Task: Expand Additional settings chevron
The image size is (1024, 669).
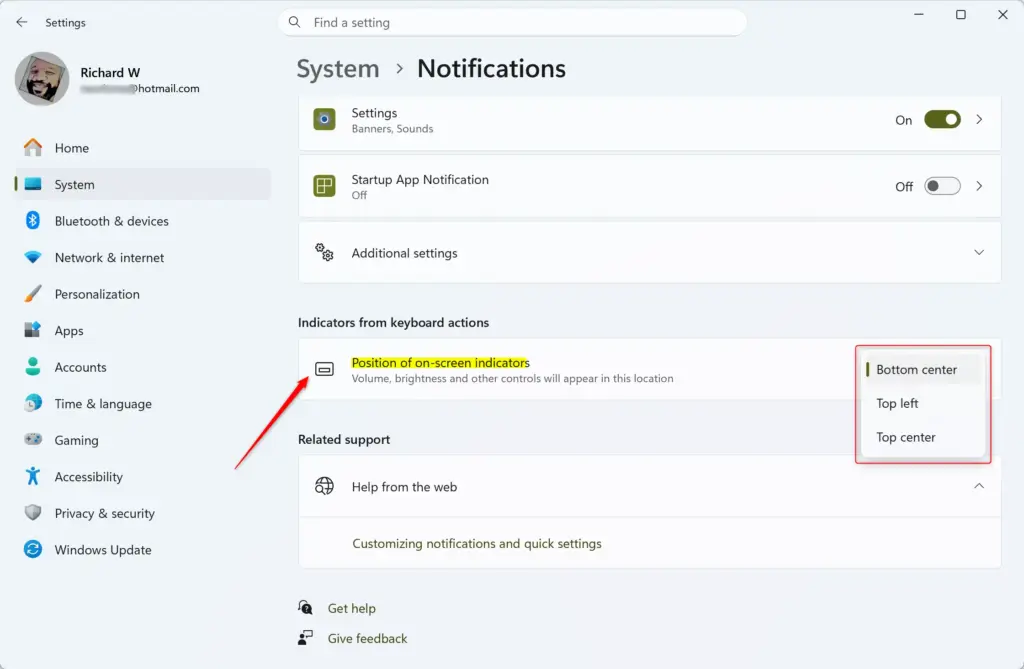Action: (979, 252)
